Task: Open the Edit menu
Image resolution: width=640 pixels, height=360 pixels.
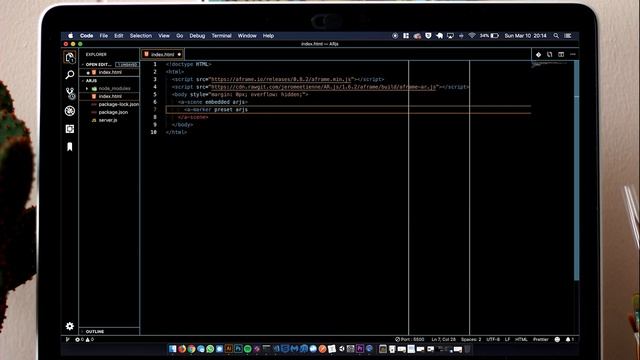Action: (119, 36)
